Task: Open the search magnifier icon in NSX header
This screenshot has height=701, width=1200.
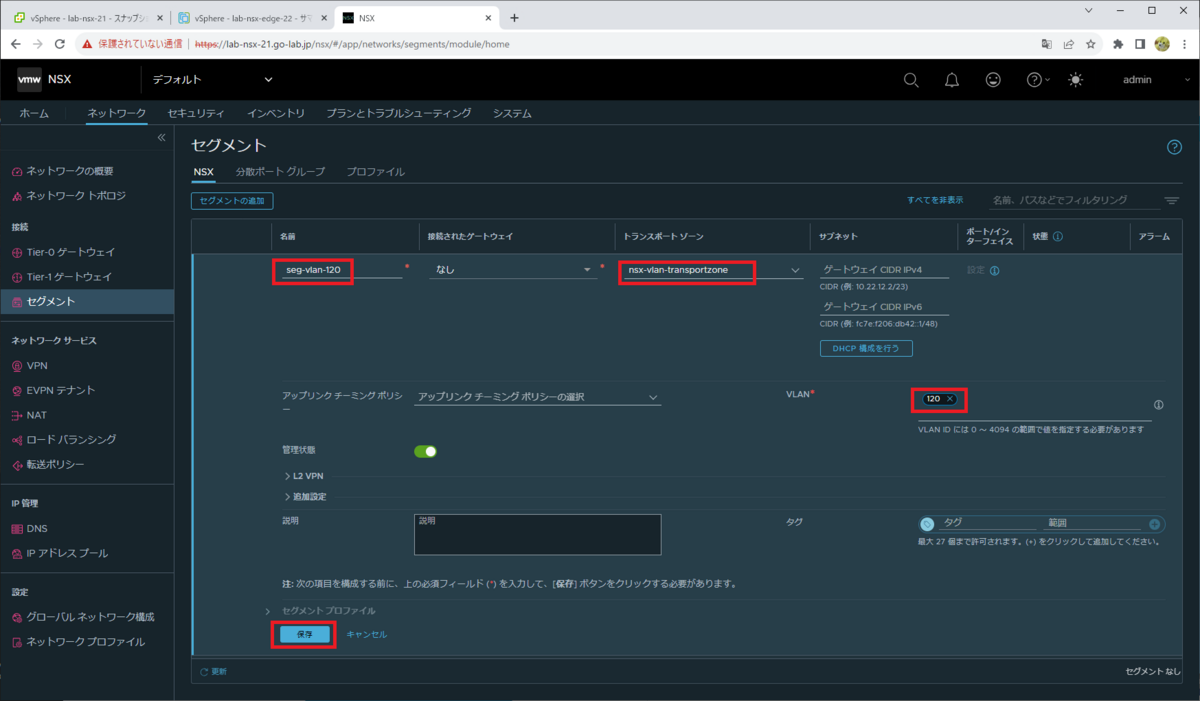Action: click(911, 80)
